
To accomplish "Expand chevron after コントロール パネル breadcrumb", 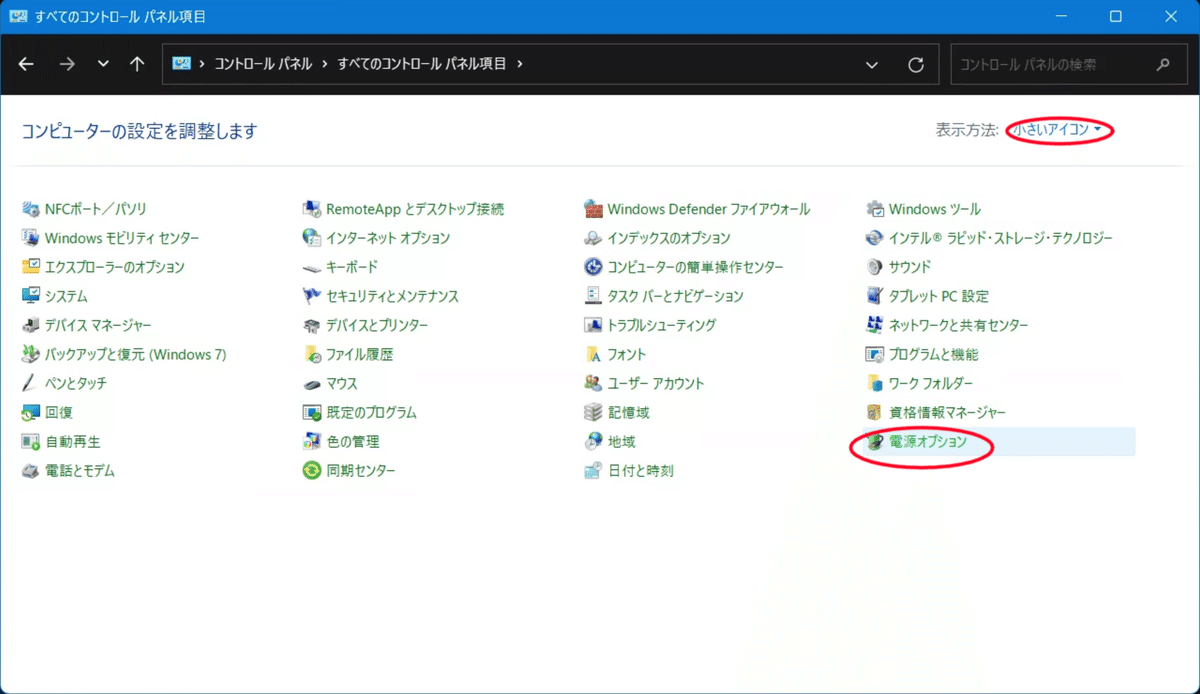I will pyautogui.click(x=324, y=64).
